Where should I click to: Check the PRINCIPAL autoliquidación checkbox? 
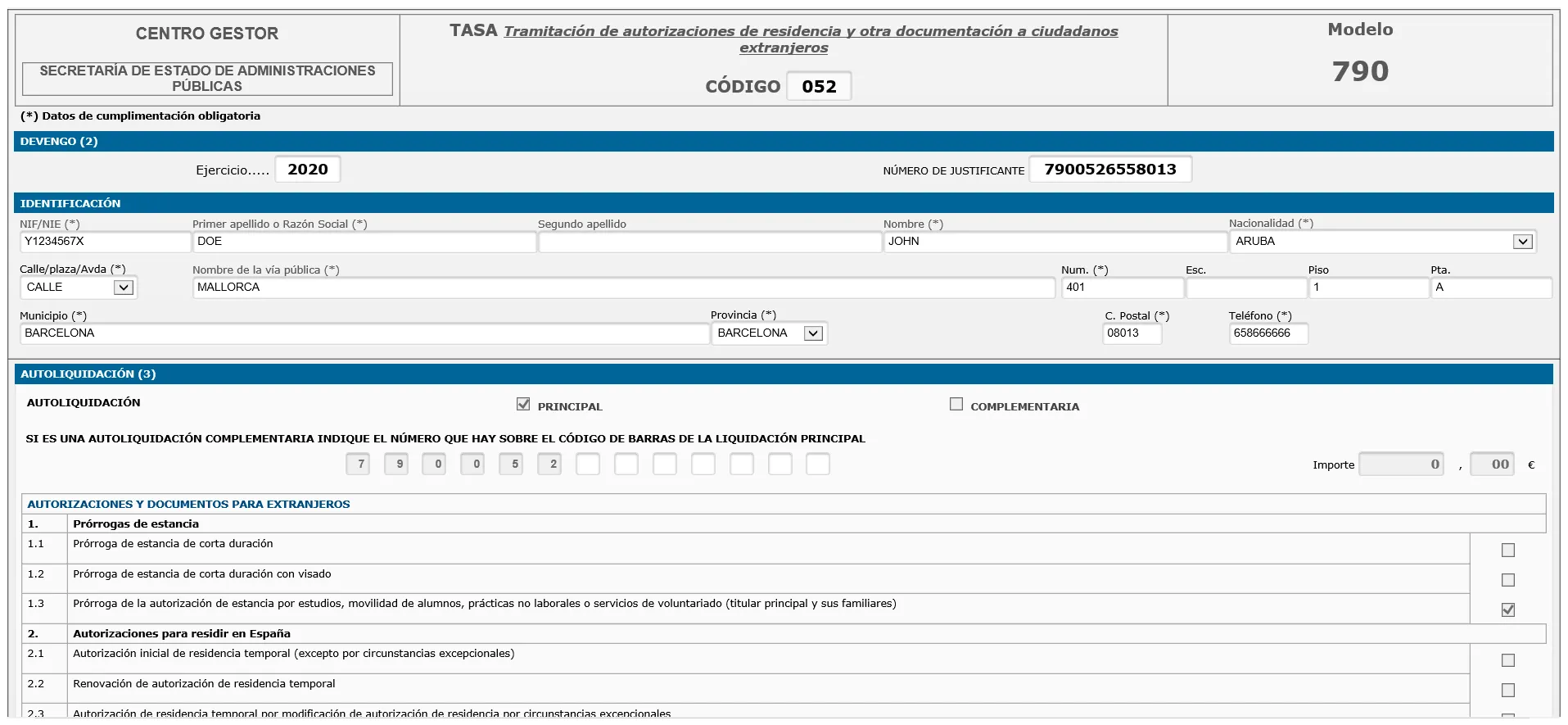coord(523,404)
